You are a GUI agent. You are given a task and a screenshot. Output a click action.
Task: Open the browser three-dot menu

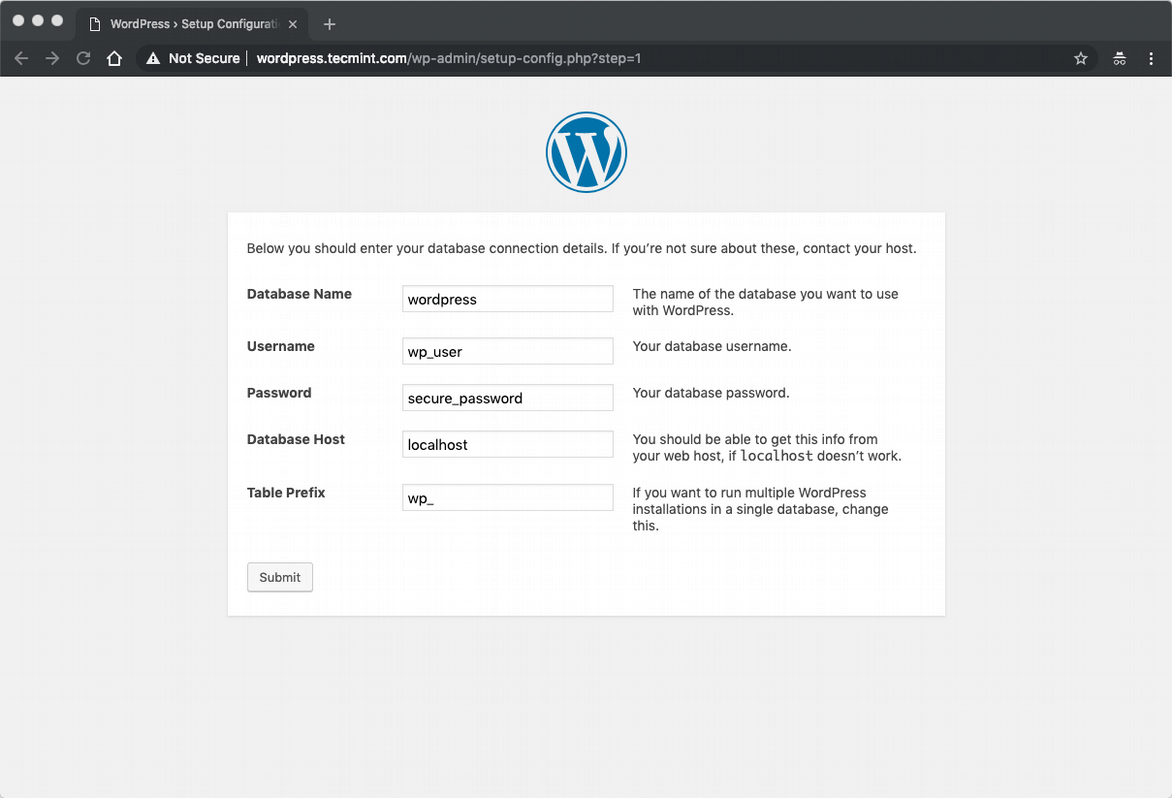(1151, 58)
